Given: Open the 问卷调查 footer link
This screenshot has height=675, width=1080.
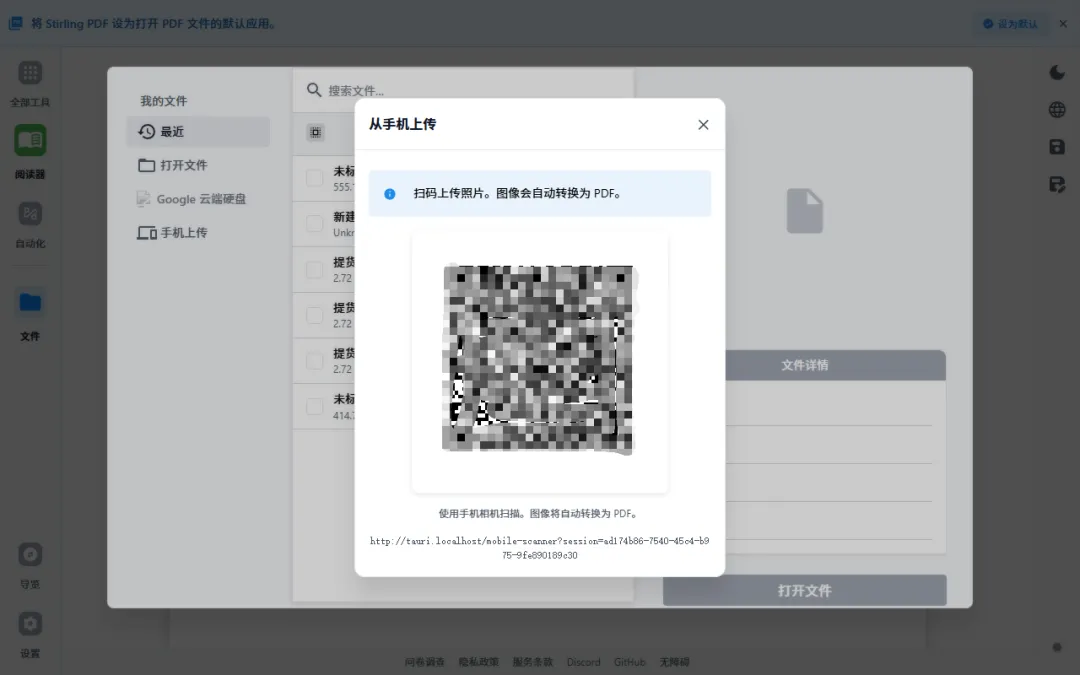Looking at the screenshot, I should pos(424,661).
